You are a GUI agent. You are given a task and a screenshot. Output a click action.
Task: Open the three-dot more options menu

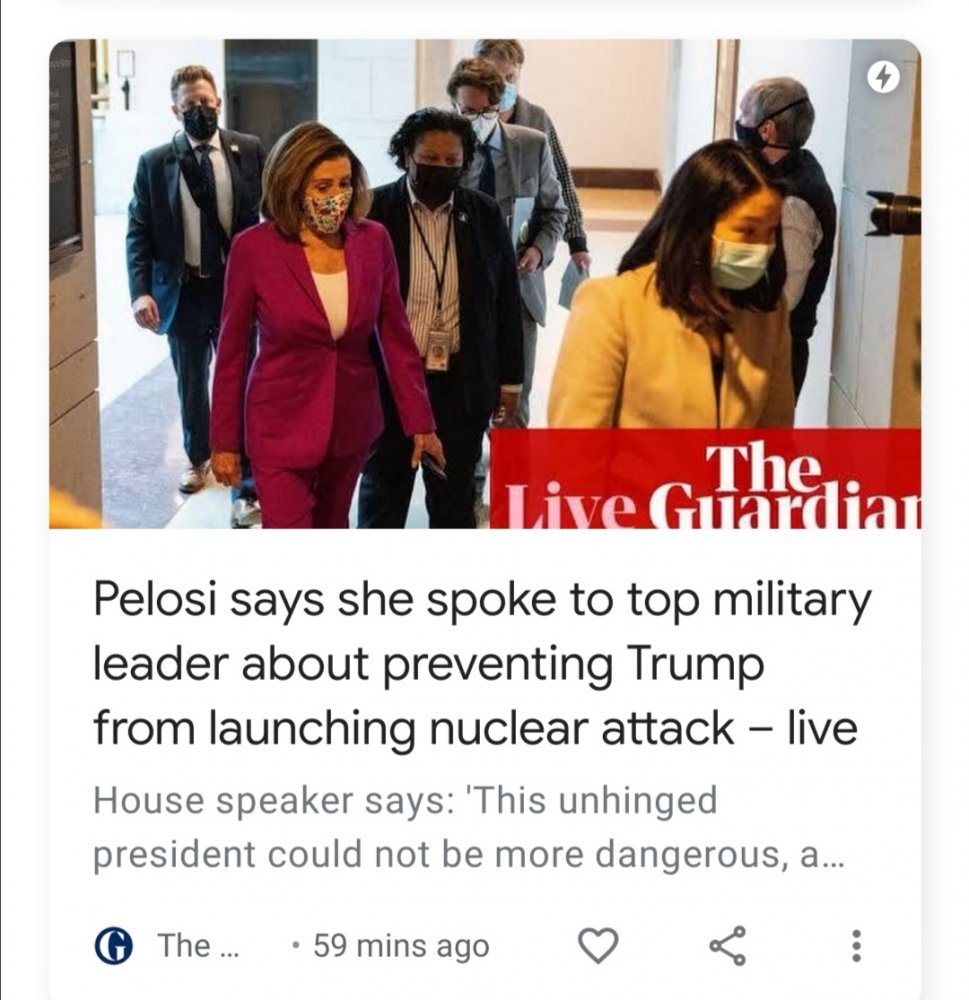(857, 945)
